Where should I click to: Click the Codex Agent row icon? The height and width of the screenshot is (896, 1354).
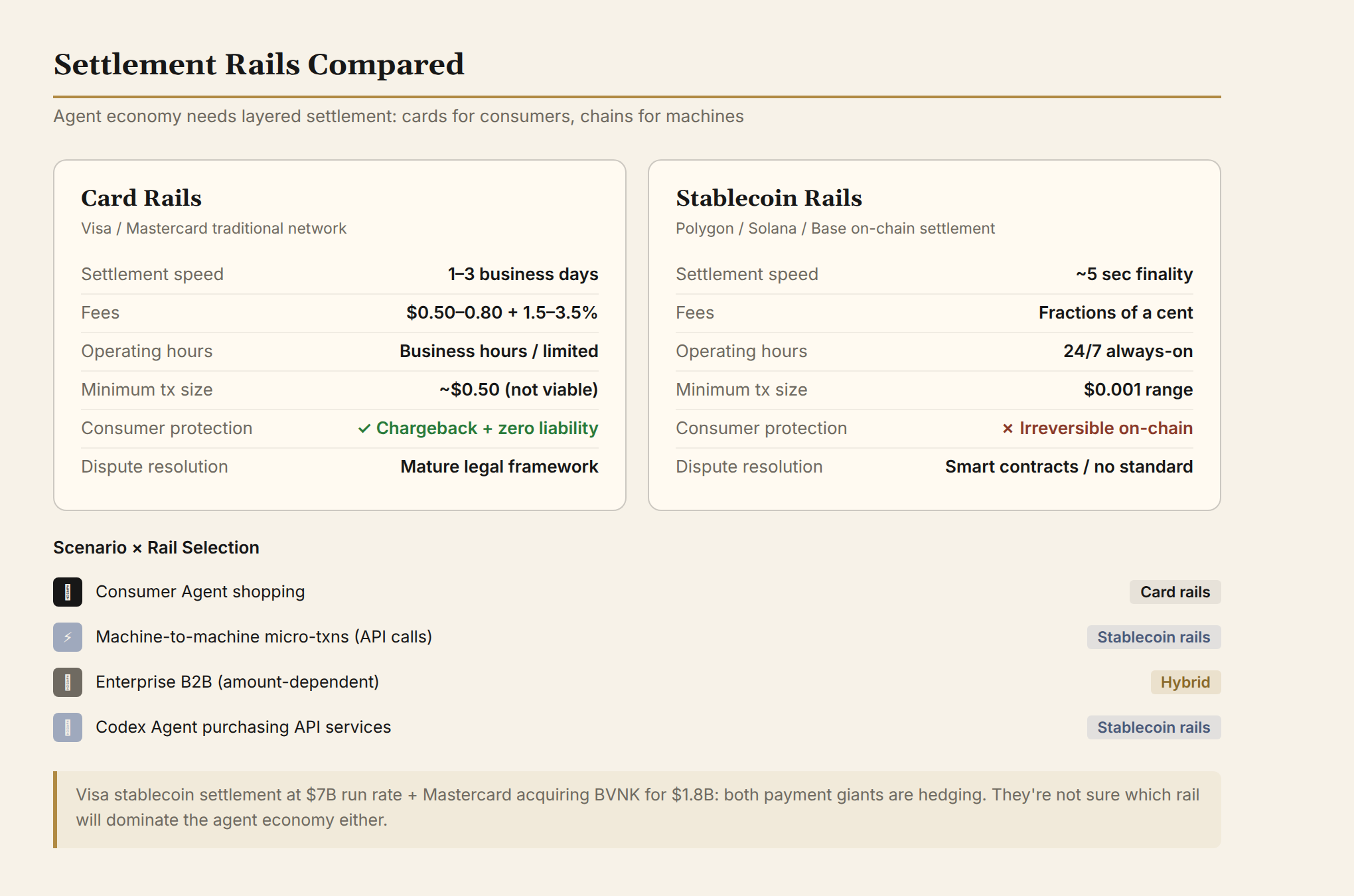coord(68,727)
